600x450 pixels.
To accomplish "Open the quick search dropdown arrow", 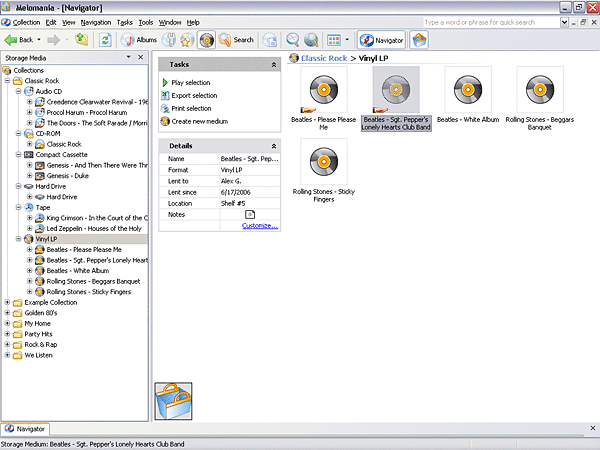I will click(564, 23).
